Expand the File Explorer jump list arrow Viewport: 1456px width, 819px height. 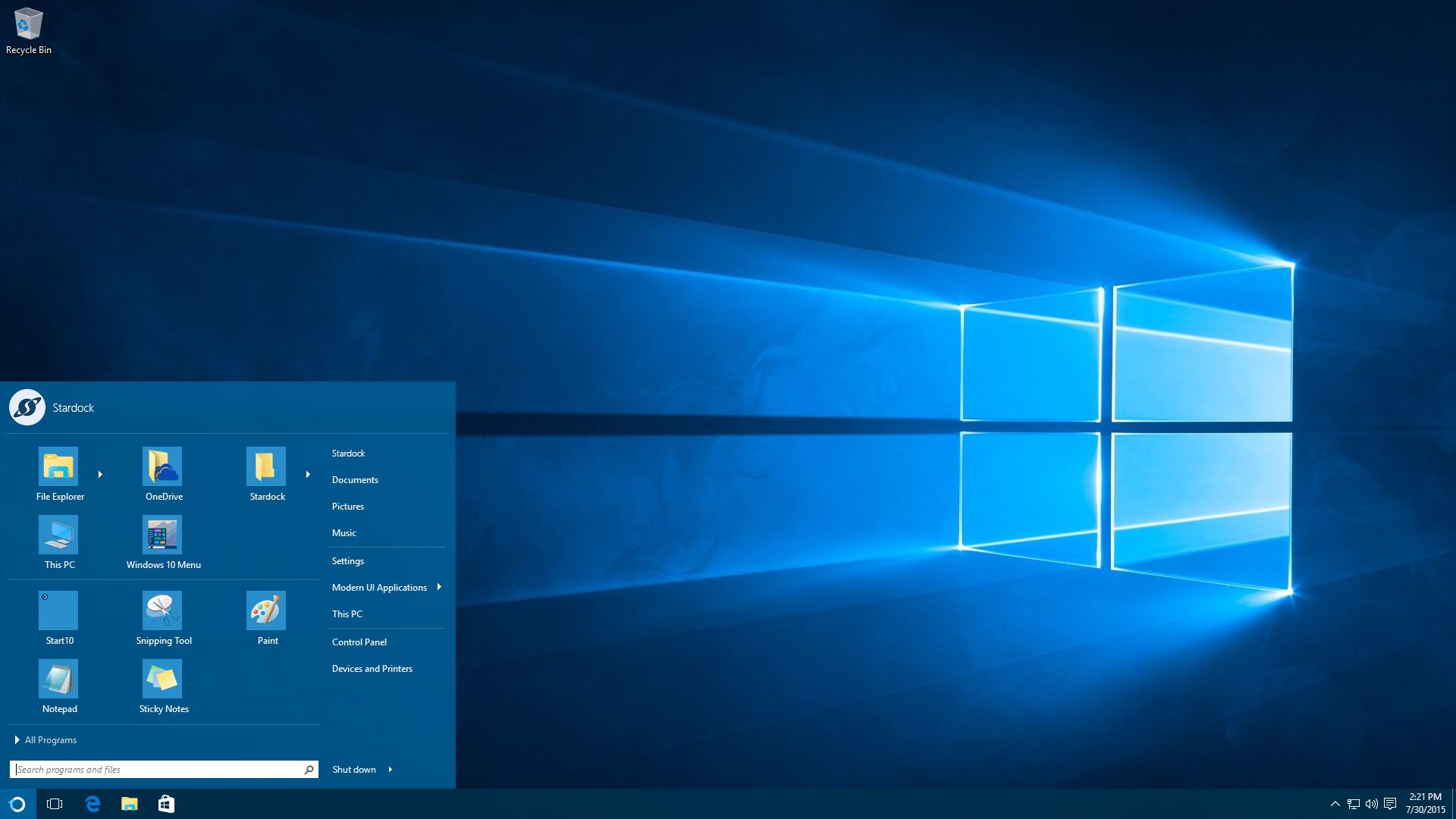[100, 475]
